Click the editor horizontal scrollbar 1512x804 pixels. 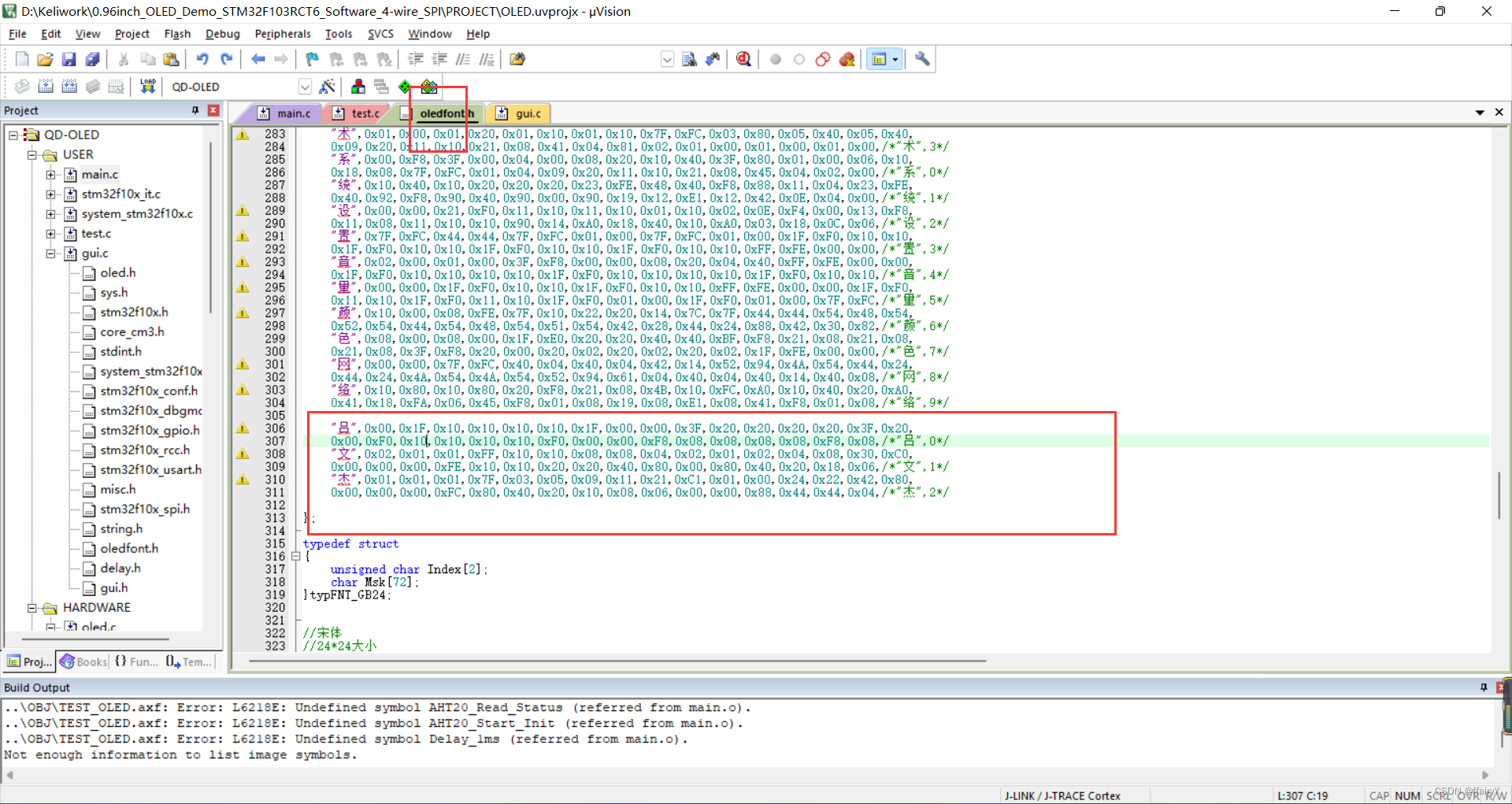617,661
